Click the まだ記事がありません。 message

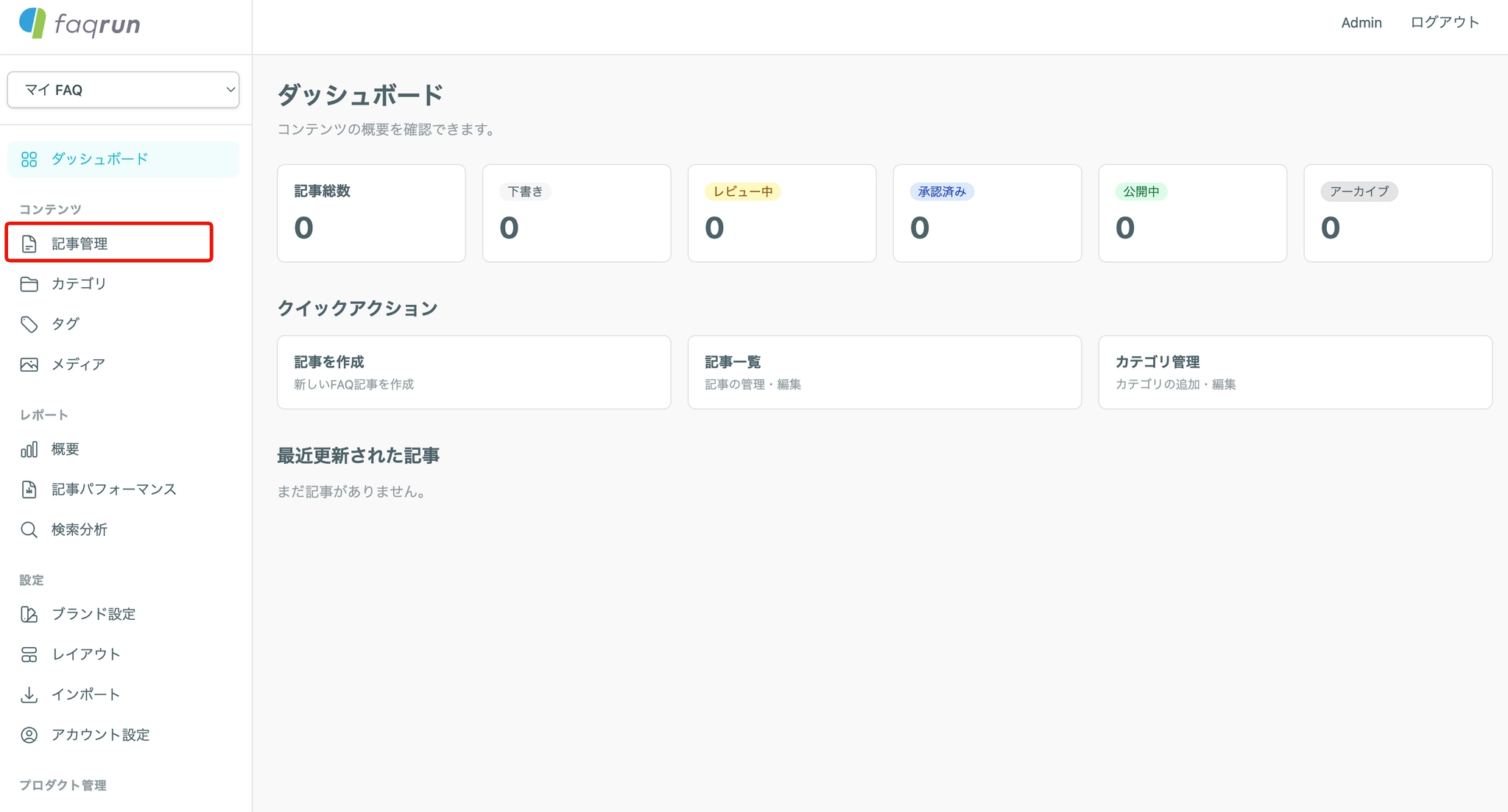tap(353, 492)
